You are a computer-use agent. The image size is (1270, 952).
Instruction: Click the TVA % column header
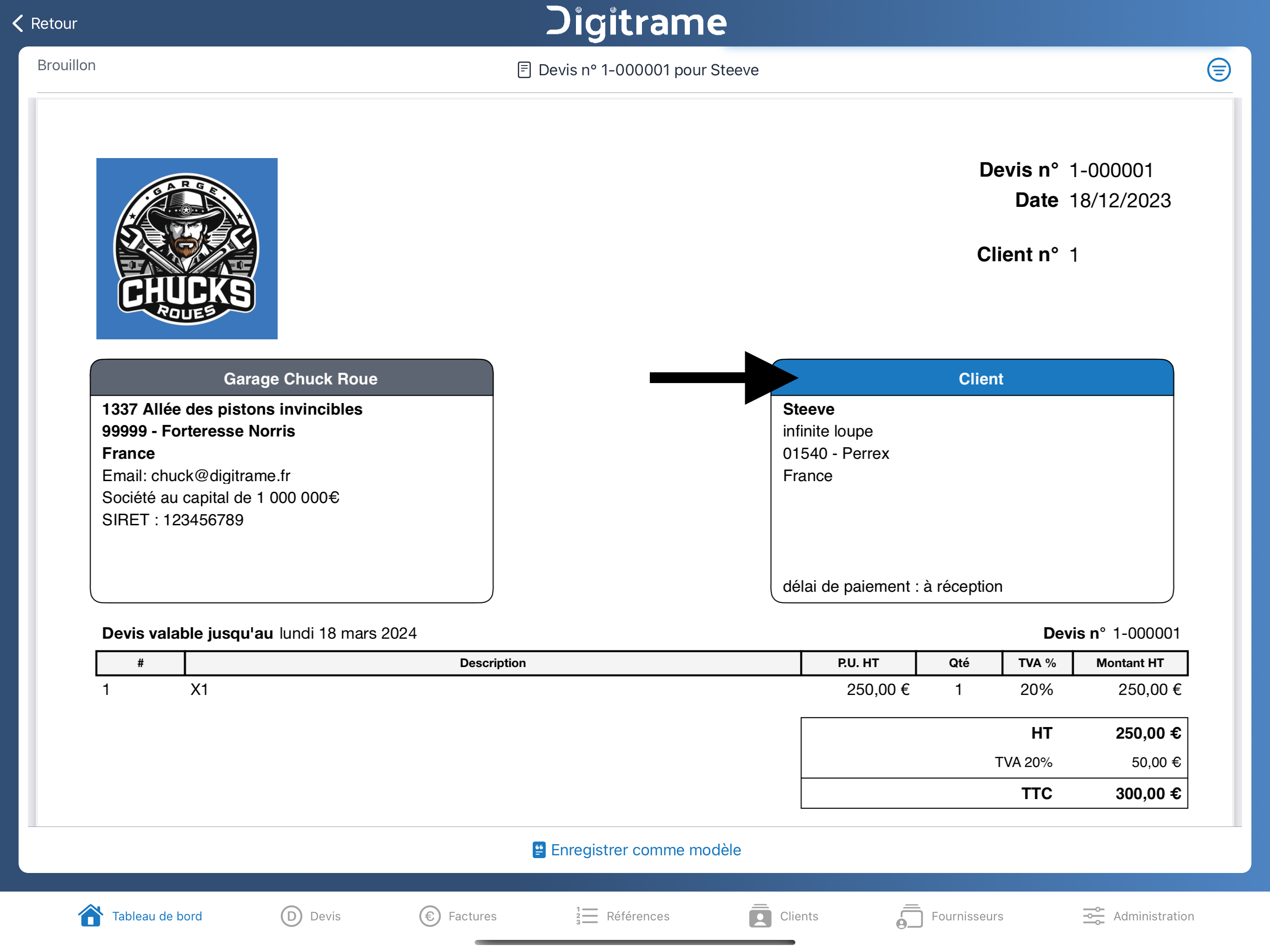1037,662
